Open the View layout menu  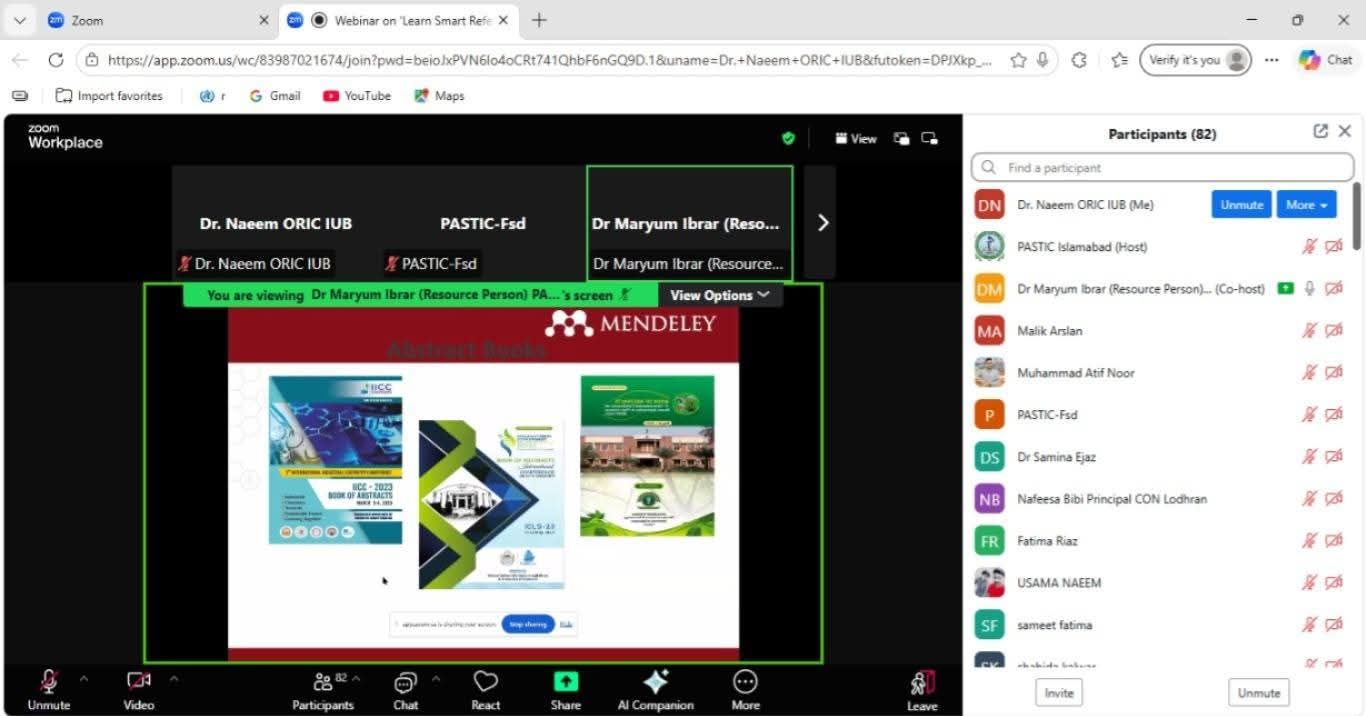(x=856, y=139)
